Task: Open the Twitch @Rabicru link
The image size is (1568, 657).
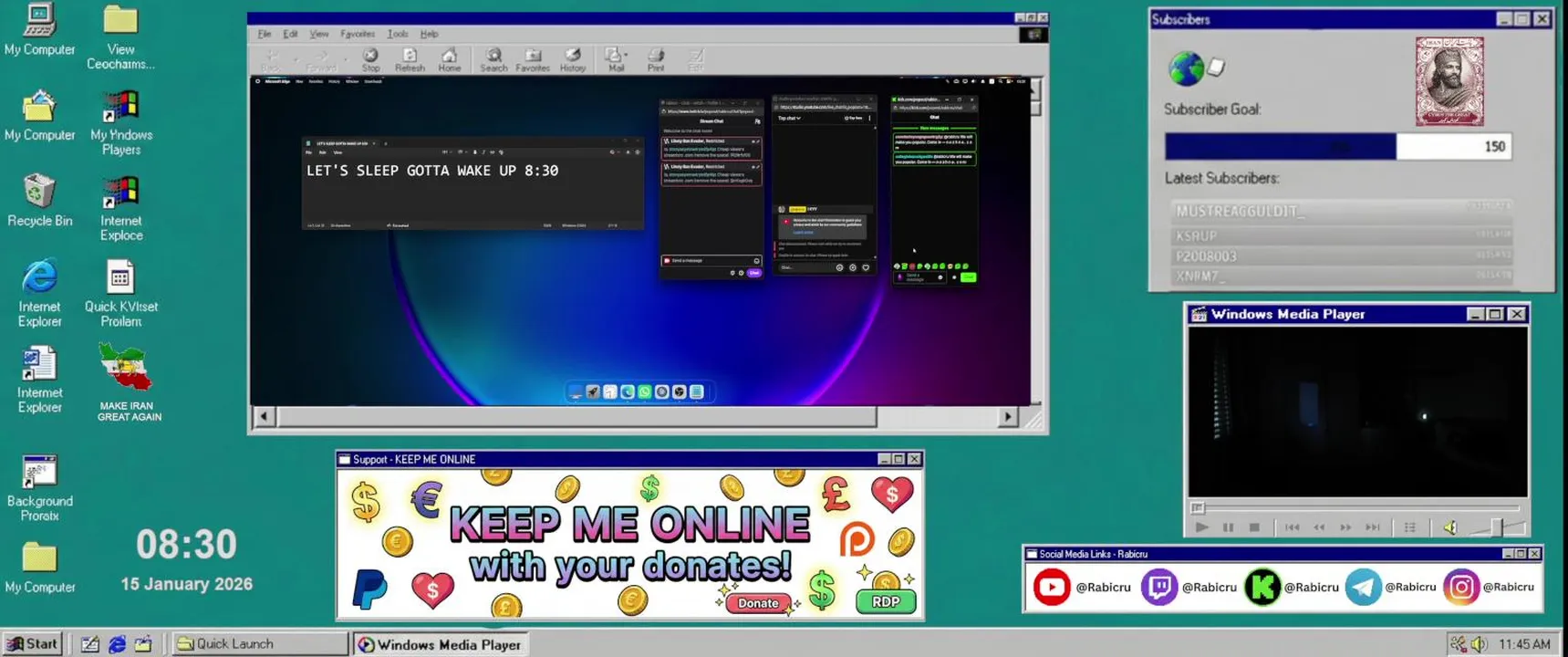Action: pos(1189,588)
